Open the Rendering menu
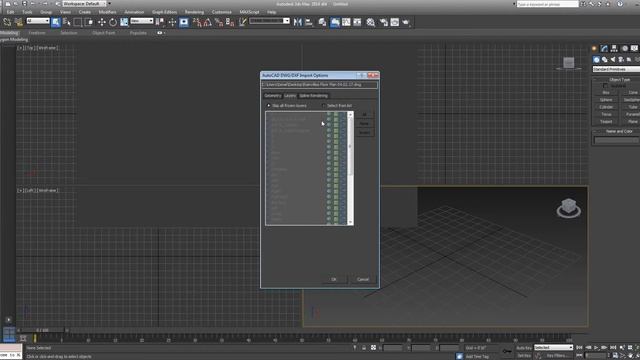This screenshot has width=640, height=360. tap(194, 12)
